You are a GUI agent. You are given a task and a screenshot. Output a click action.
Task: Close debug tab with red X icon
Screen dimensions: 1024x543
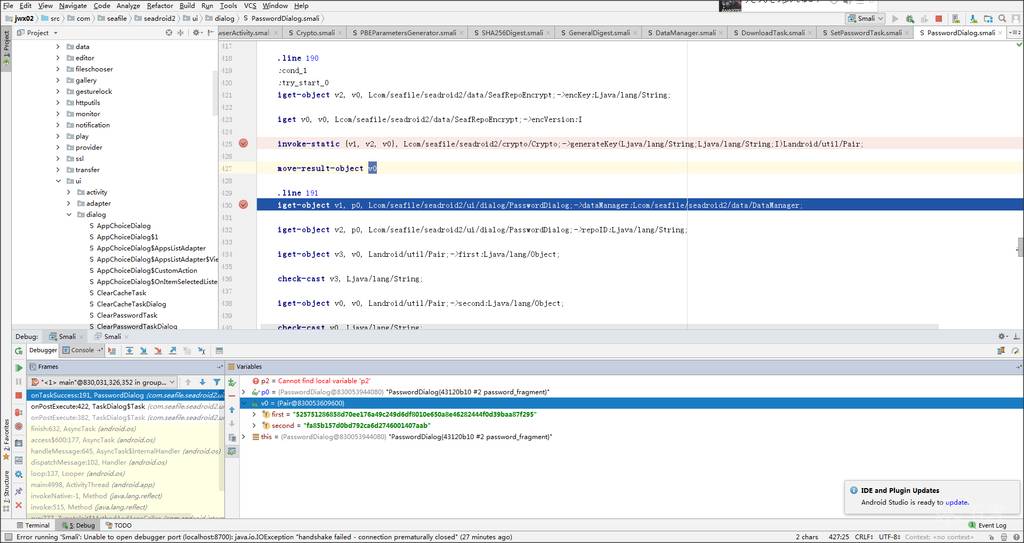pos(18,506)
